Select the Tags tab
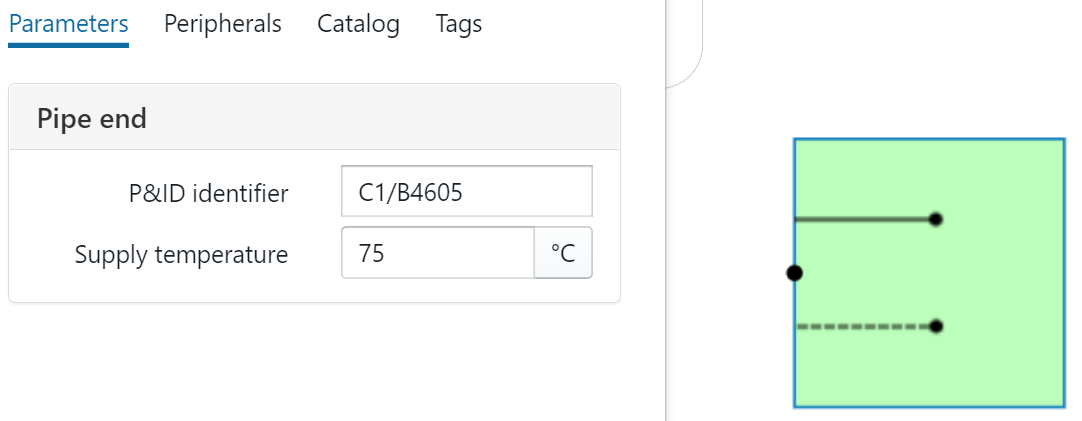Screen dimensions: 1082x421 click(x=459, y=24)
